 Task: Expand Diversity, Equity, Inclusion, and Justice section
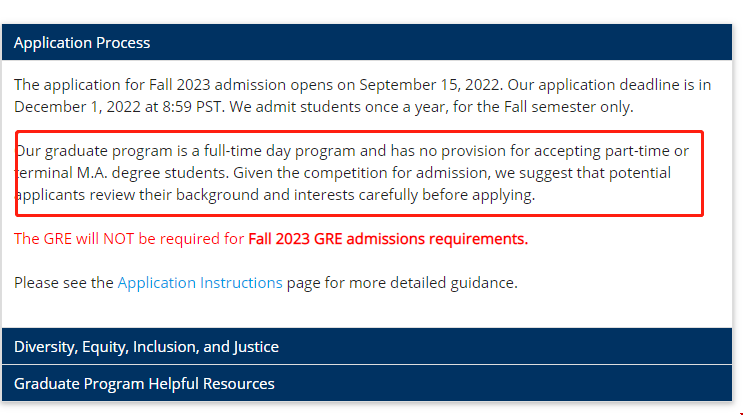tap(146, 347)
